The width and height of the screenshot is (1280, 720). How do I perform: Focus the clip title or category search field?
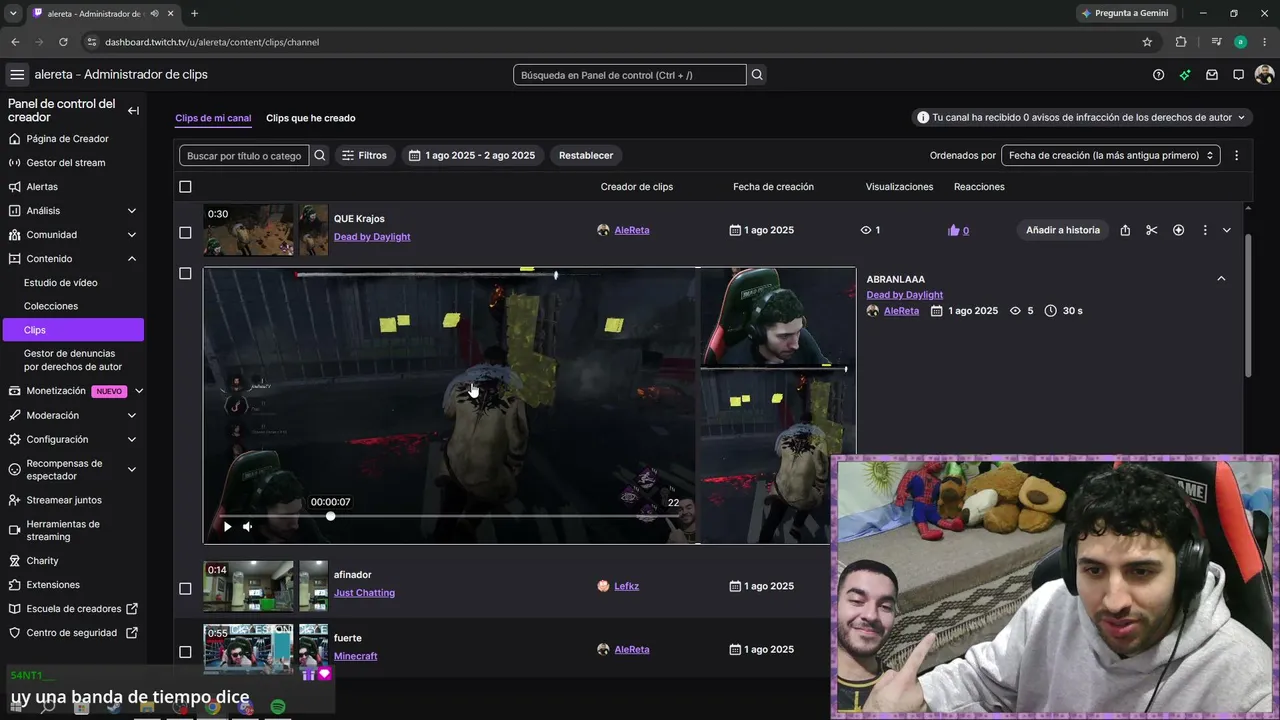(244, 155)
